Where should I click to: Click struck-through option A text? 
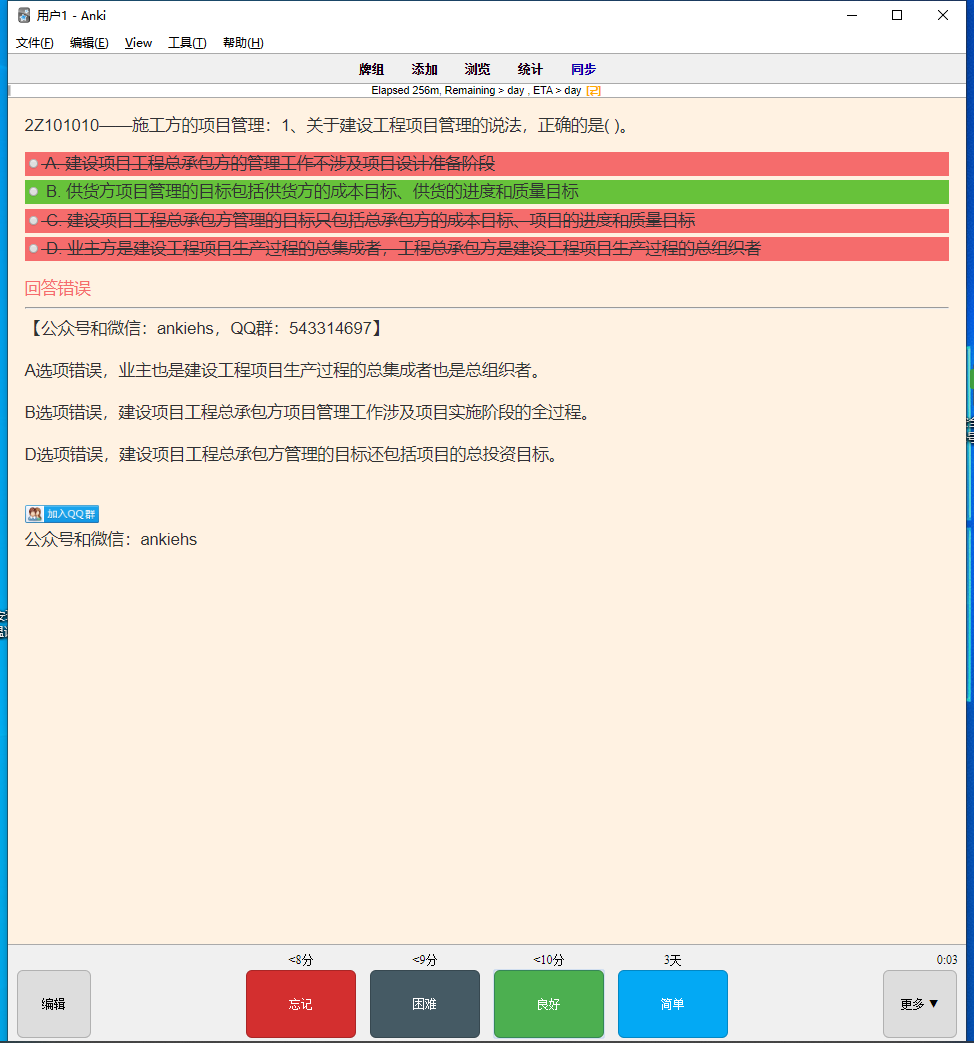pos(269,164)
